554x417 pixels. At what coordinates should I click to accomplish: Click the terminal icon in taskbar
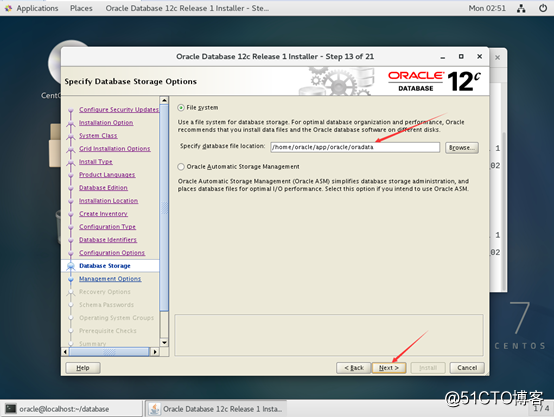coord(11,409)
